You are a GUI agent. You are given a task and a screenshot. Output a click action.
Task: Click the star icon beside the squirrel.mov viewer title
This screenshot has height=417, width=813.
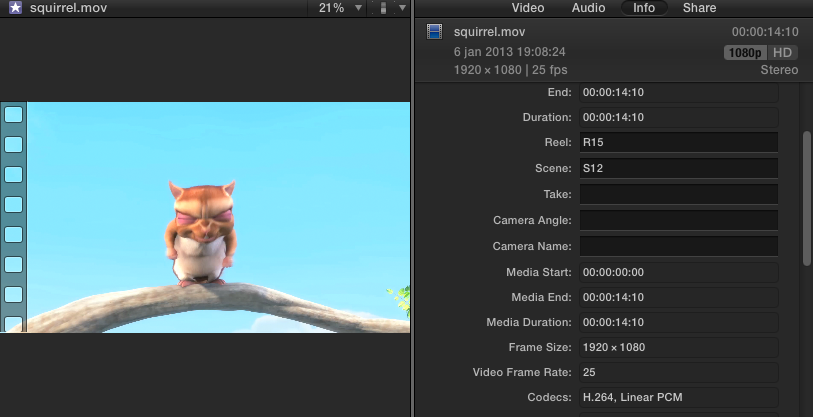(16, 8)
